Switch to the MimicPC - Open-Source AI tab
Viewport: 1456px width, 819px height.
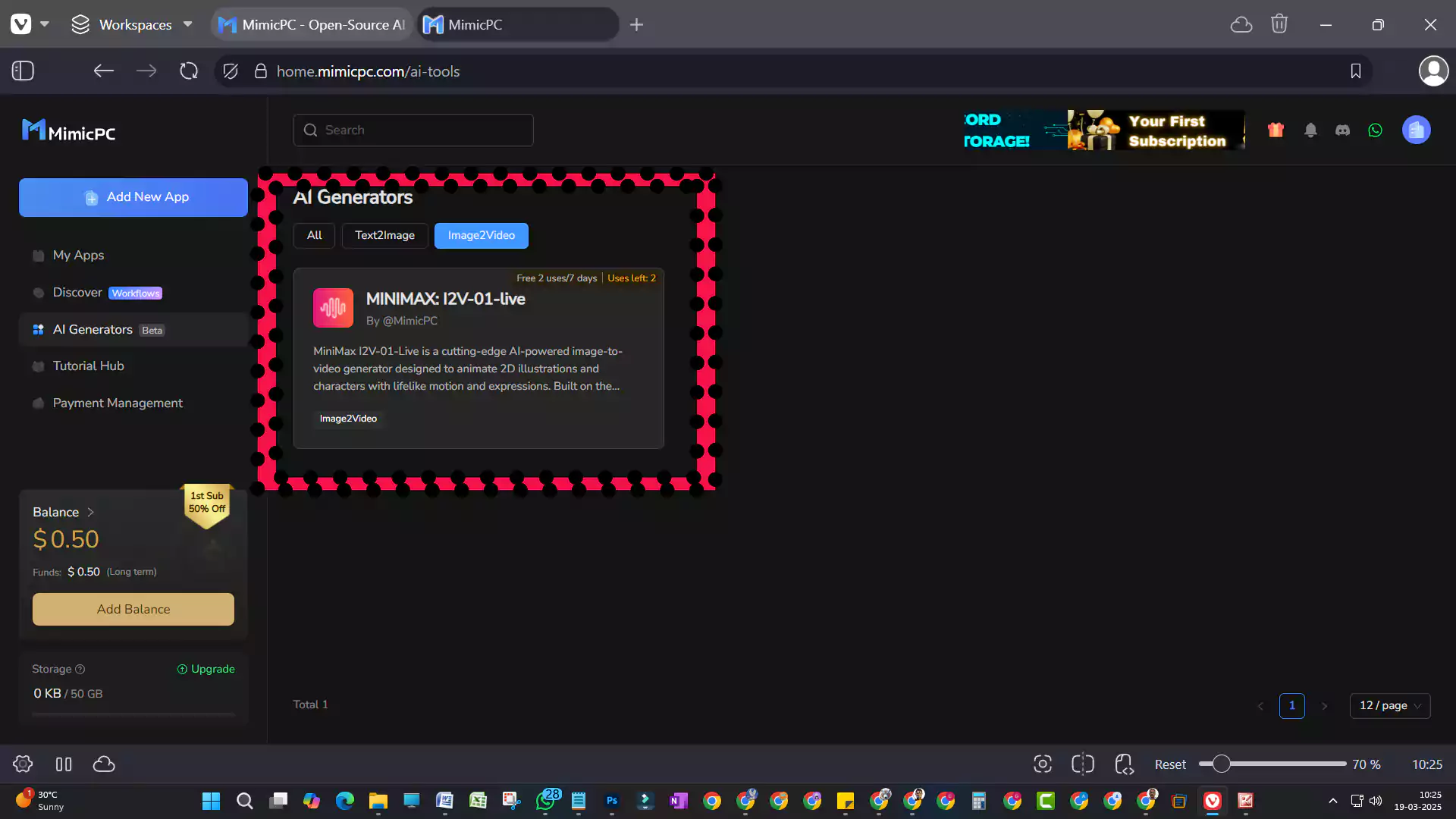[312, 24]
